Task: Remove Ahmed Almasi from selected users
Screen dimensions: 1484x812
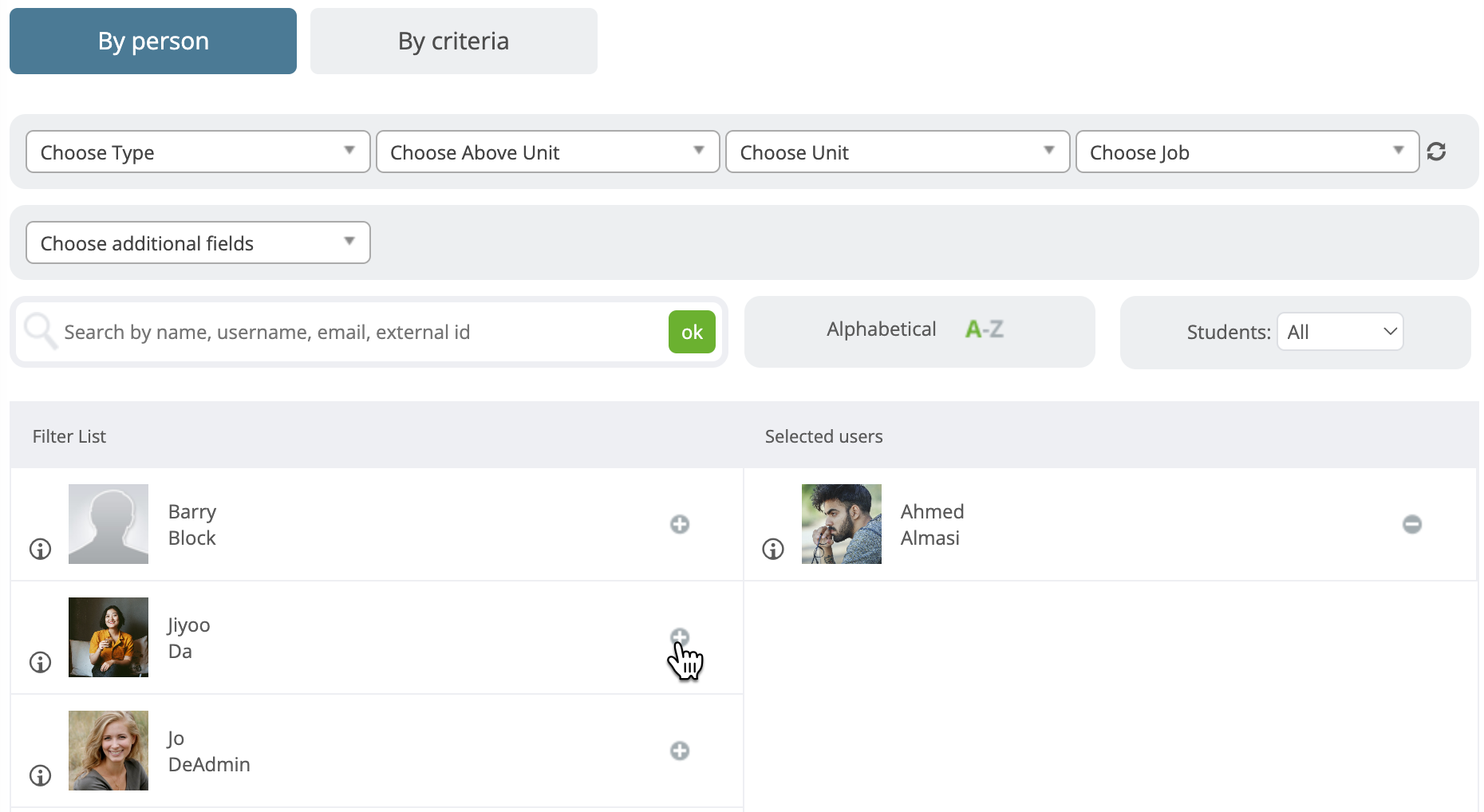Action: (1412, 524)
